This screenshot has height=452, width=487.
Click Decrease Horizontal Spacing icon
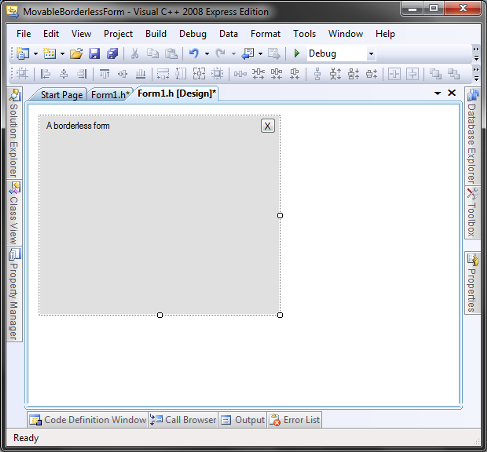276,74
